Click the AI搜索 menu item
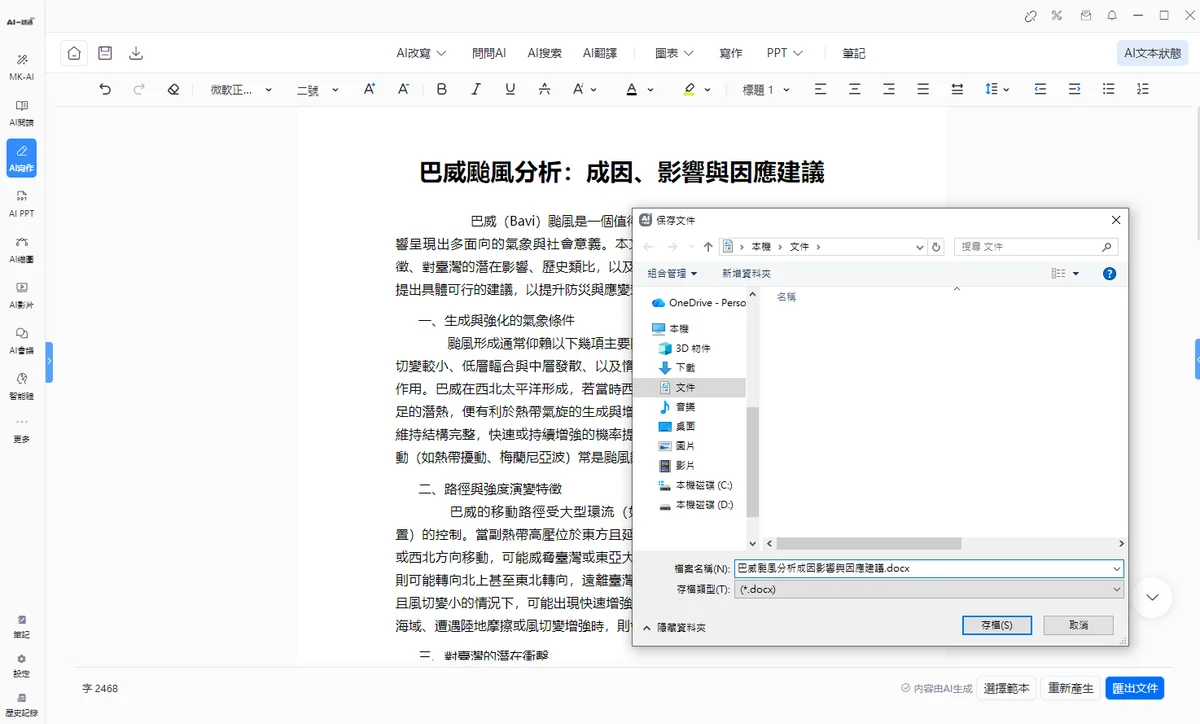The image size is (1200, 724). (x=545, y=53)
